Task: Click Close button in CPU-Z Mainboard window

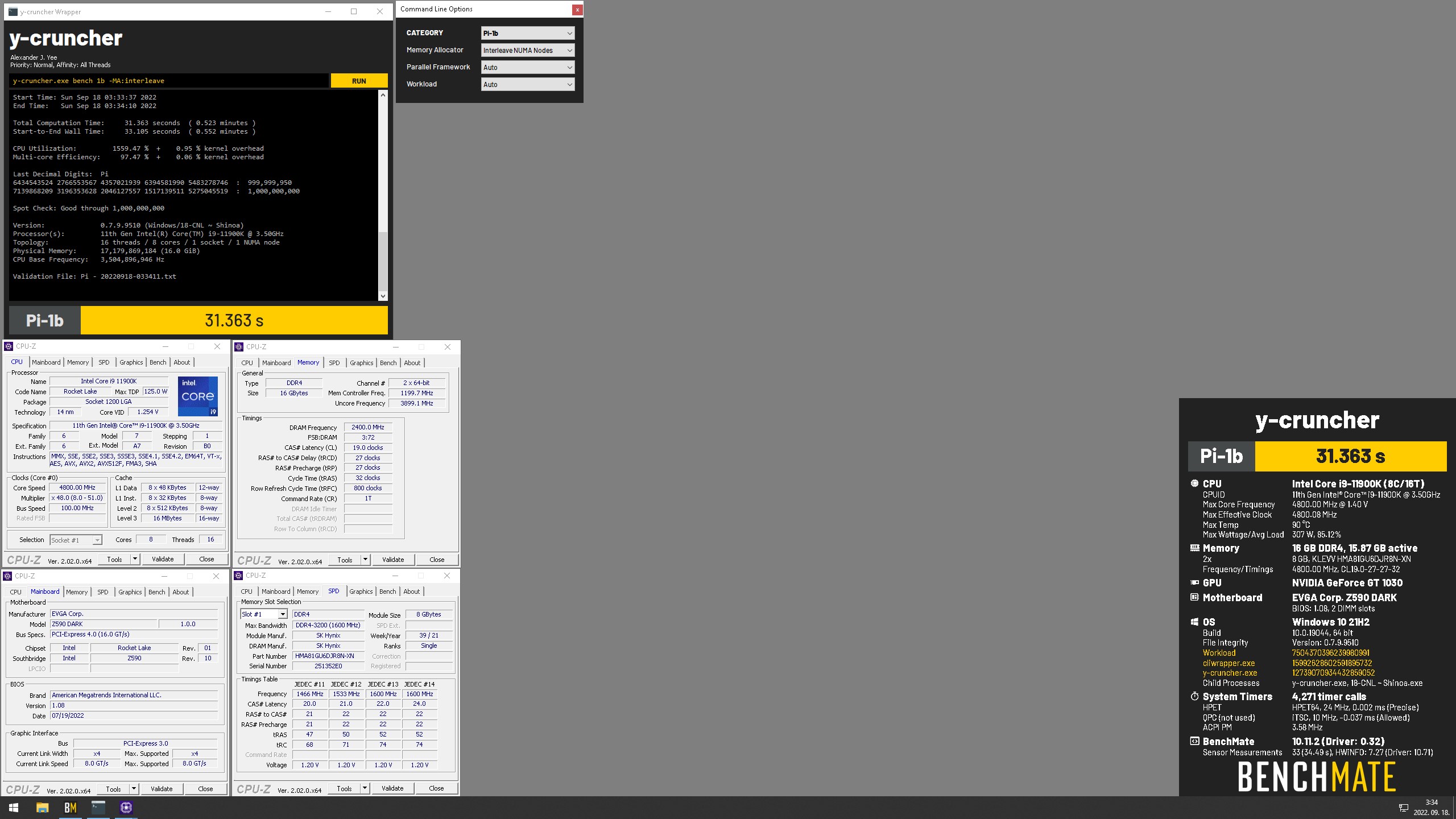Action: click(x=205, y=789)
